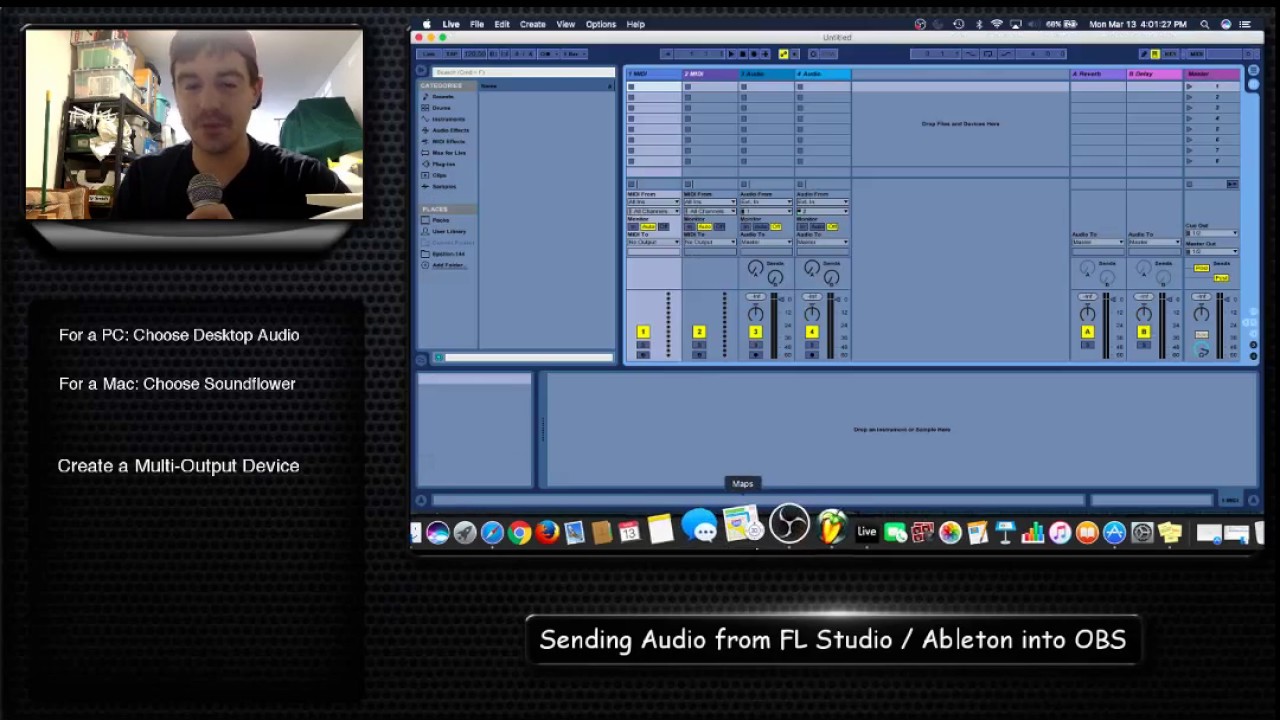Open the Notes app in the Dock

tap(660, 530)
